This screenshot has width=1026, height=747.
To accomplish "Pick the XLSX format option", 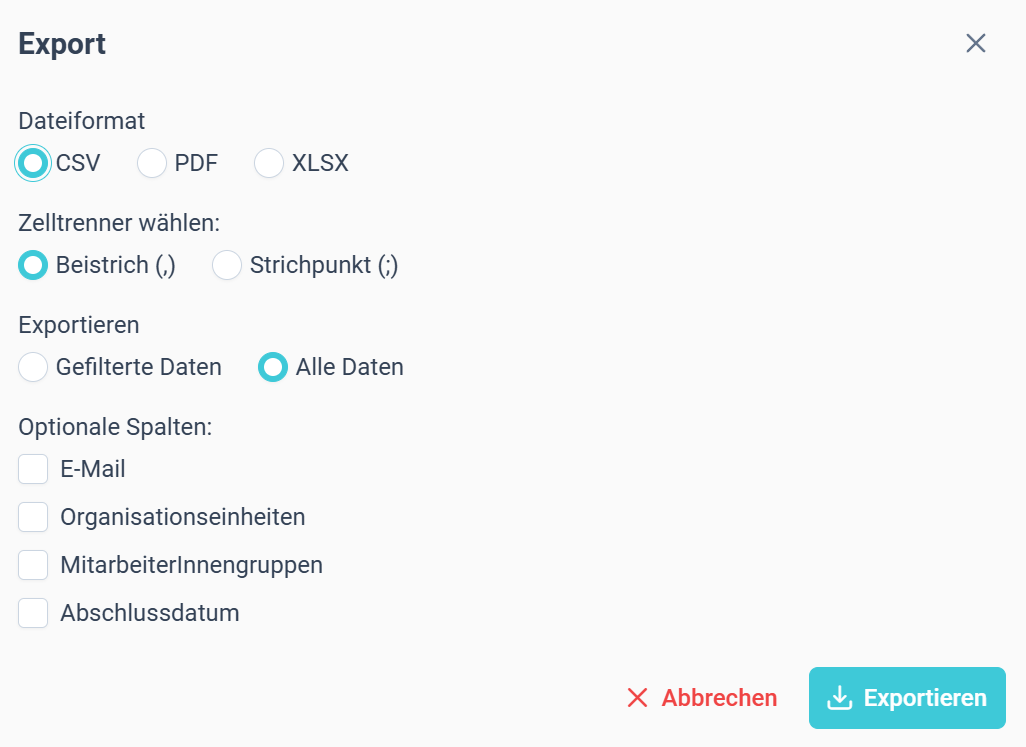I will pos(269,163).
